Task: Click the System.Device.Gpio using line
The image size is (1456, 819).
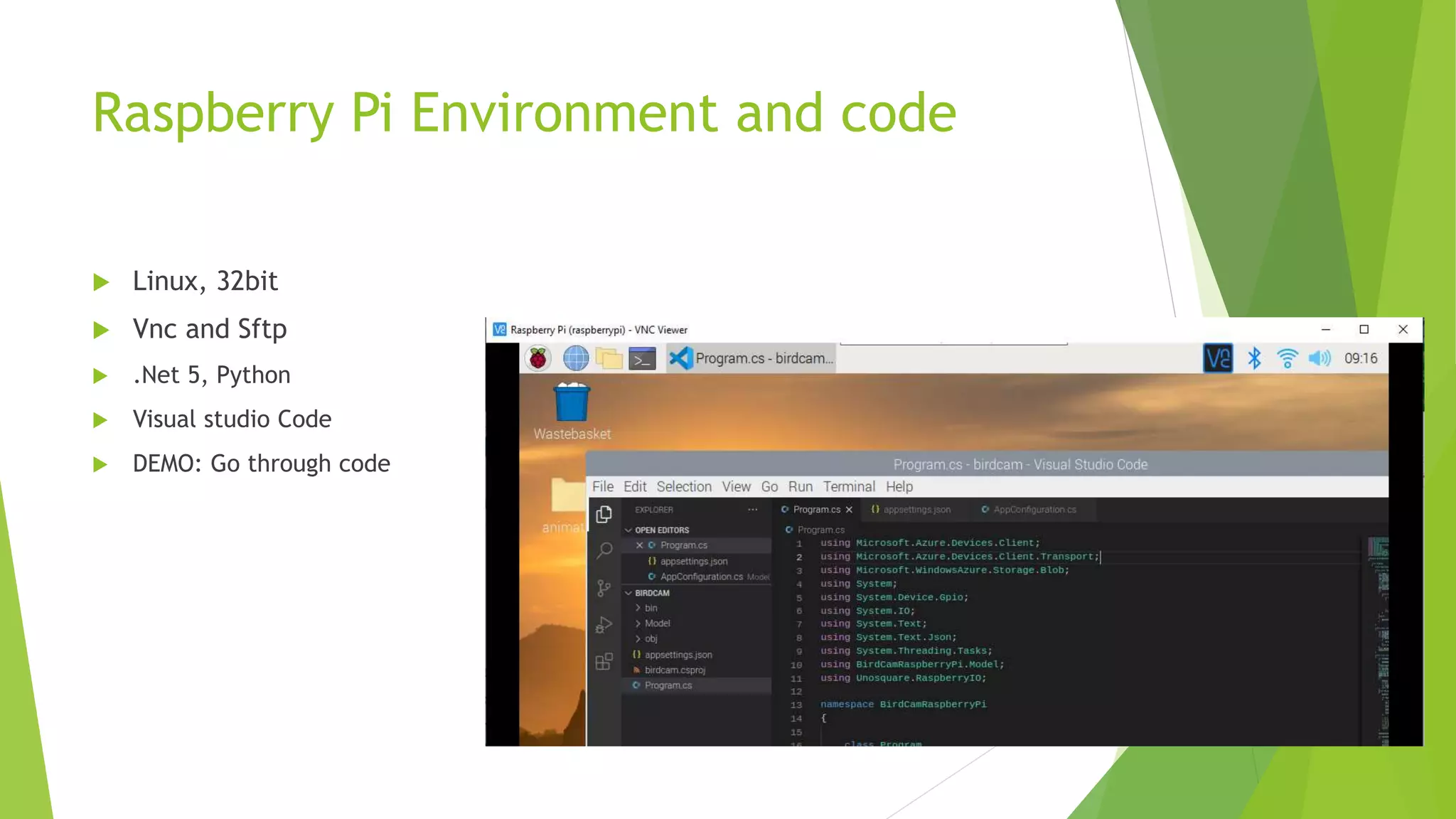Action: tap(894, 597)
